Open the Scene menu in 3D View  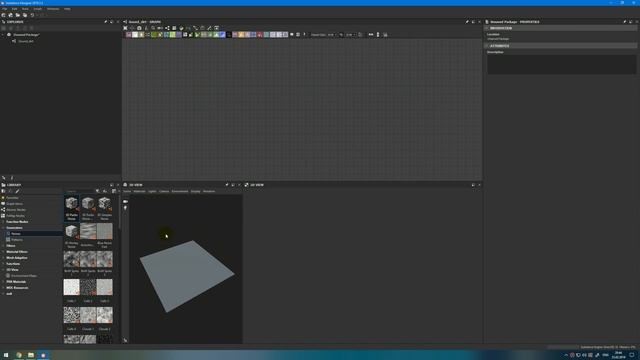pyautogui.click(x=127, y=191)
